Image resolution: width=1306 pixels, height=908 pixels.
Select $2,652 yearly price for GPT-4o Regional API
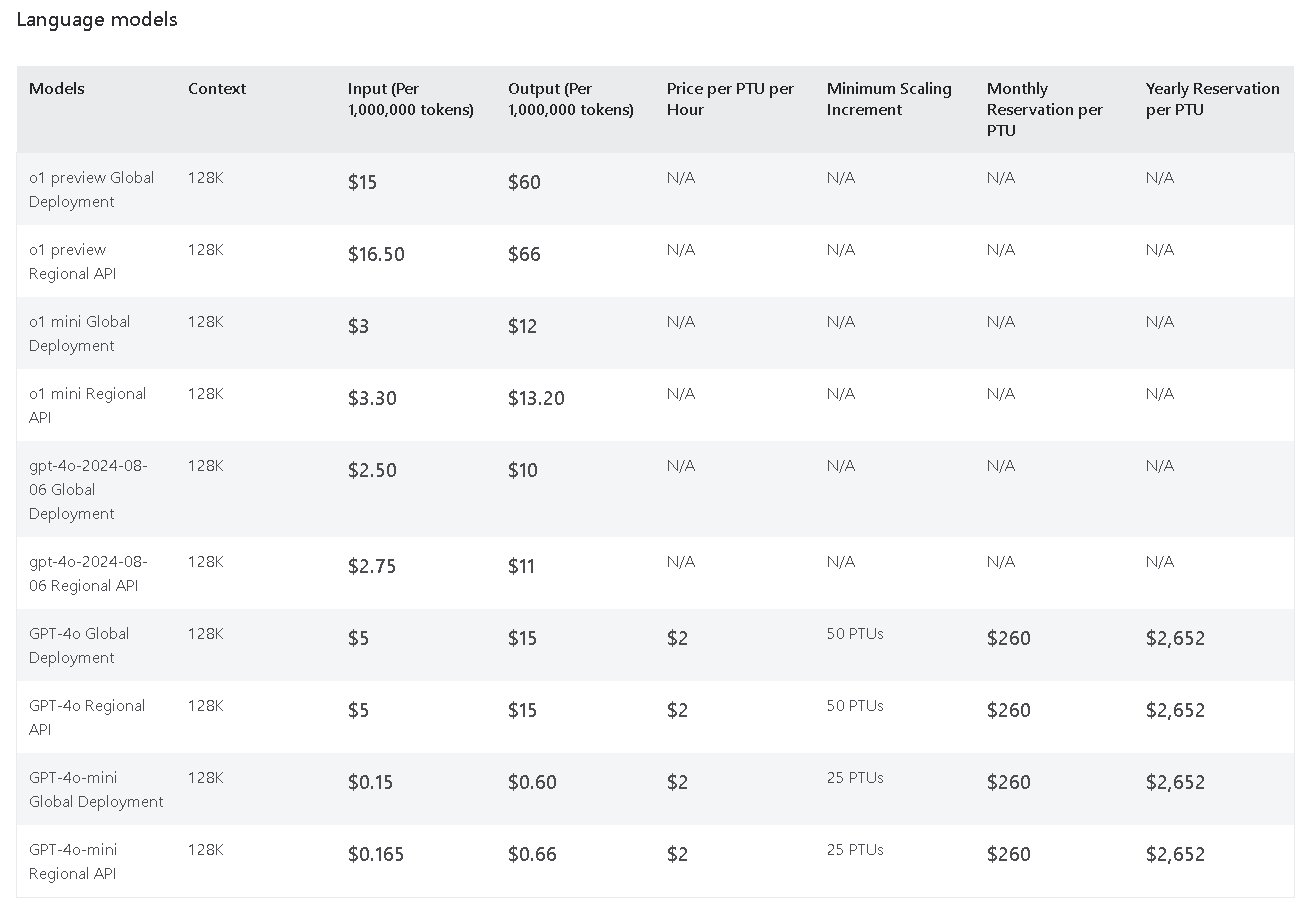point(1175,710)
